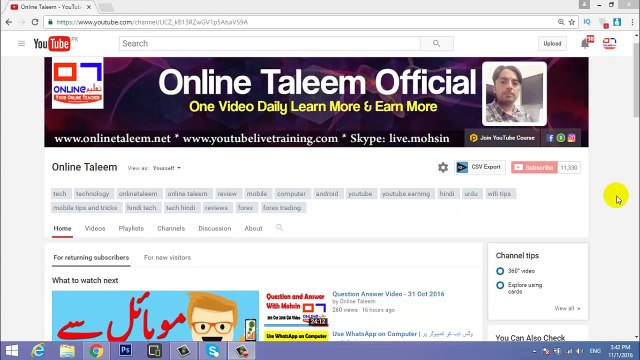
Task: Click the YouTube logo
Action: [52, 44]
